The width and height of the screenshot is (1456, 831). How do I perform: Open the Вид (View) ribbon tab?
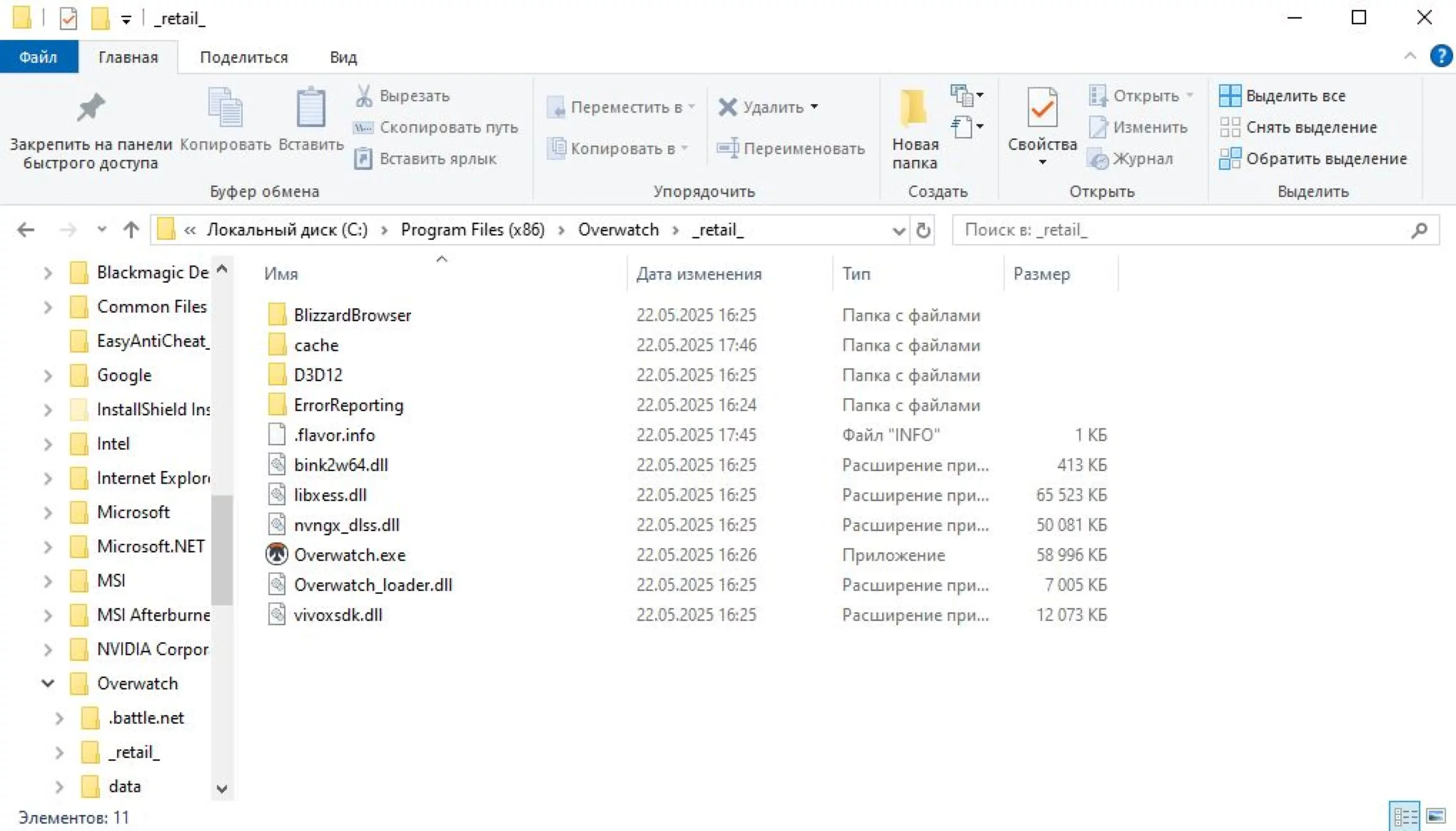click(x=343, y=57)
